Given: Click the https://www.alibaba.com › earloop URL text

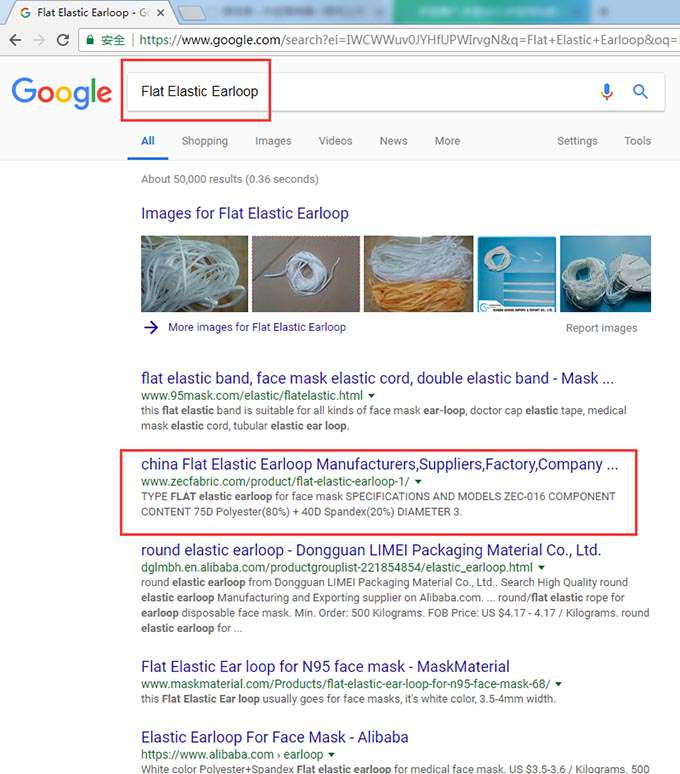Looking at the screenshot, I should 232,755.
